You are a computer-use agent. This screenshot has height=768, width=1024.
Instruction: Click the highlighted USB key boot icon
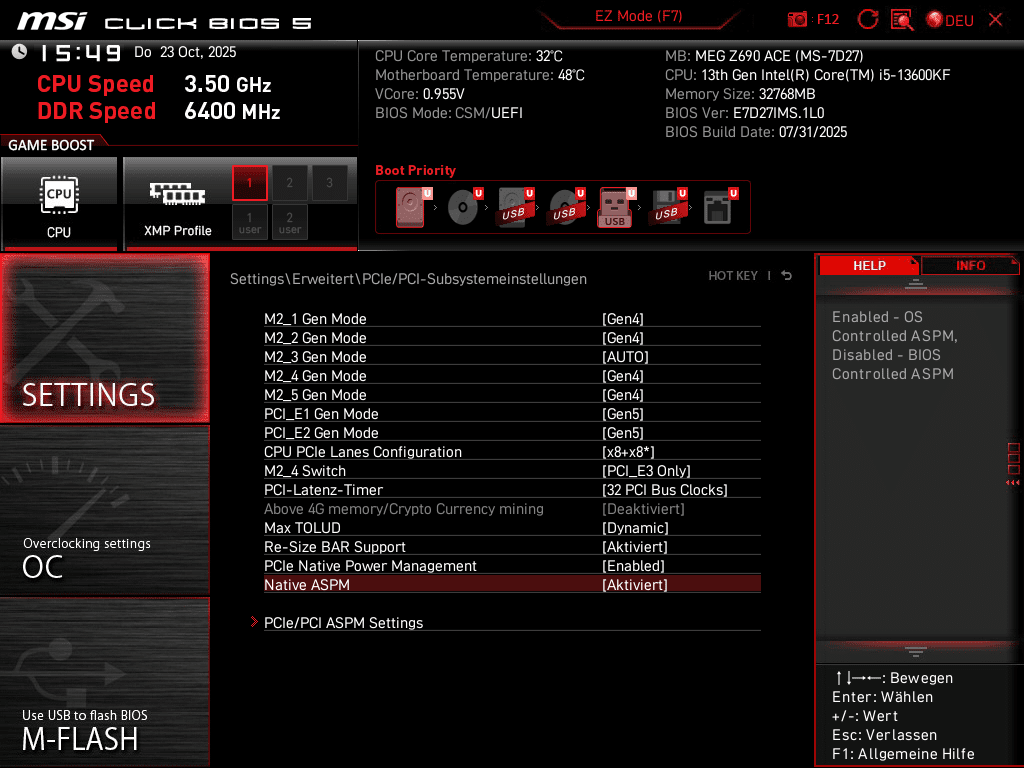click(616, 207)
